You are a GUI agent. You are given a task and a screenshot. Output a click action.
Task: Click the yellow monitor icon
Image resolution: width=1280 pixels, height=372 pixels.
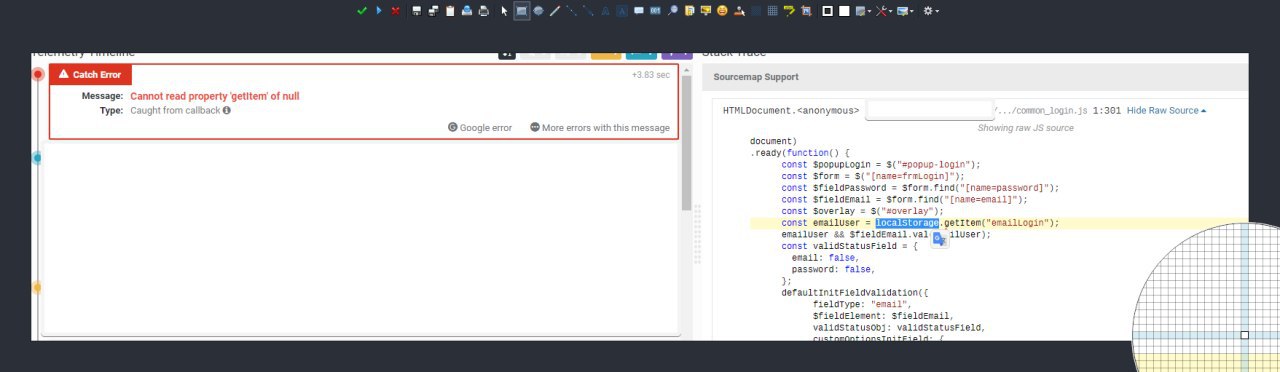[706, 11]
